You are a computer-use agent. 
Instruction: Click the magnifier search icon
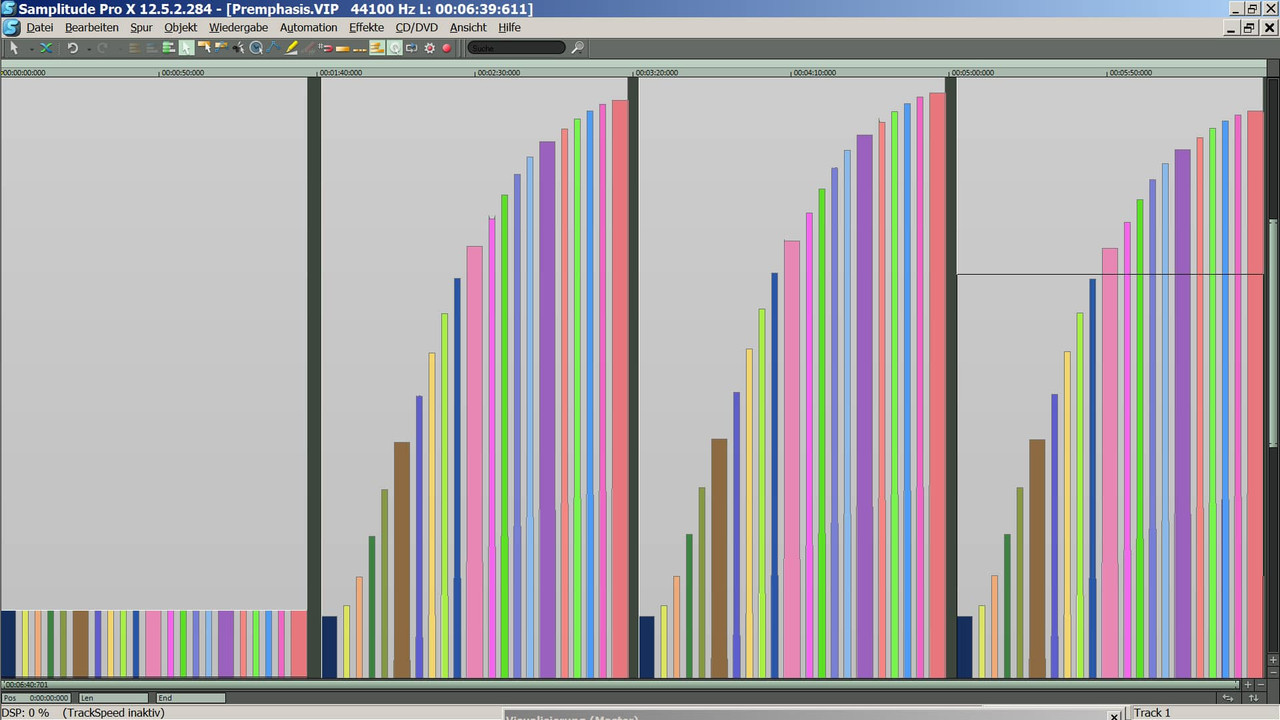579,47
